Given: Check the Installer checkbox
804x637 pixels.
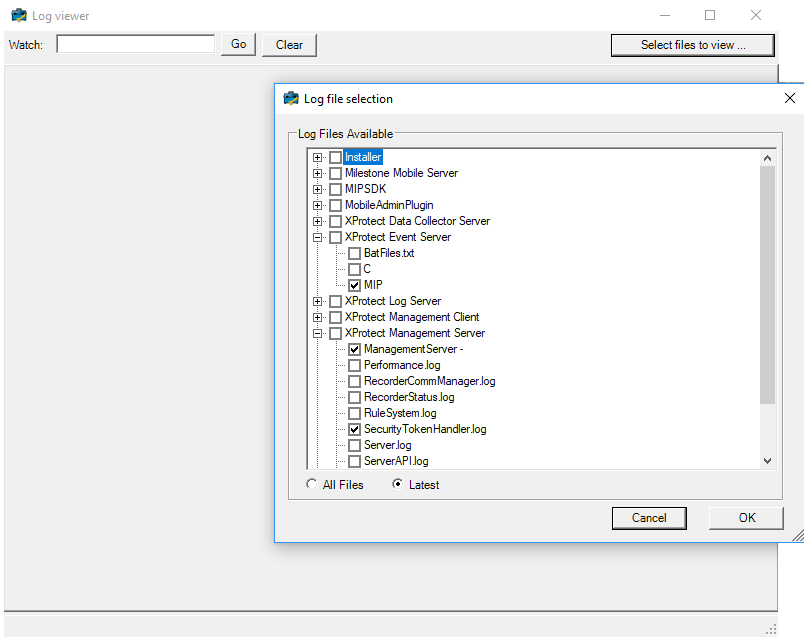Looking at the screenshot, I should 335,157.
